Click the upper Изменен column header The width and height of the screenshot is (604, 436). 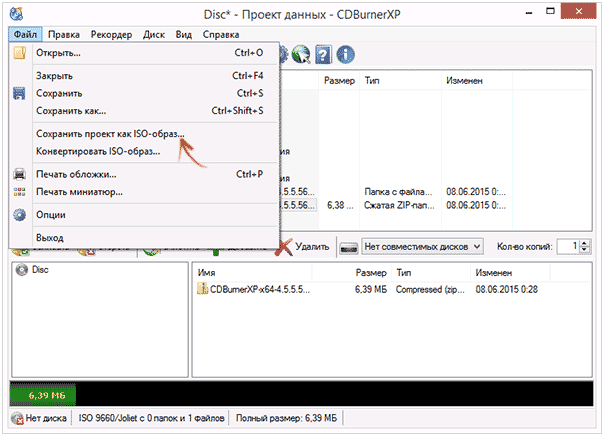(x=477, y=80)
